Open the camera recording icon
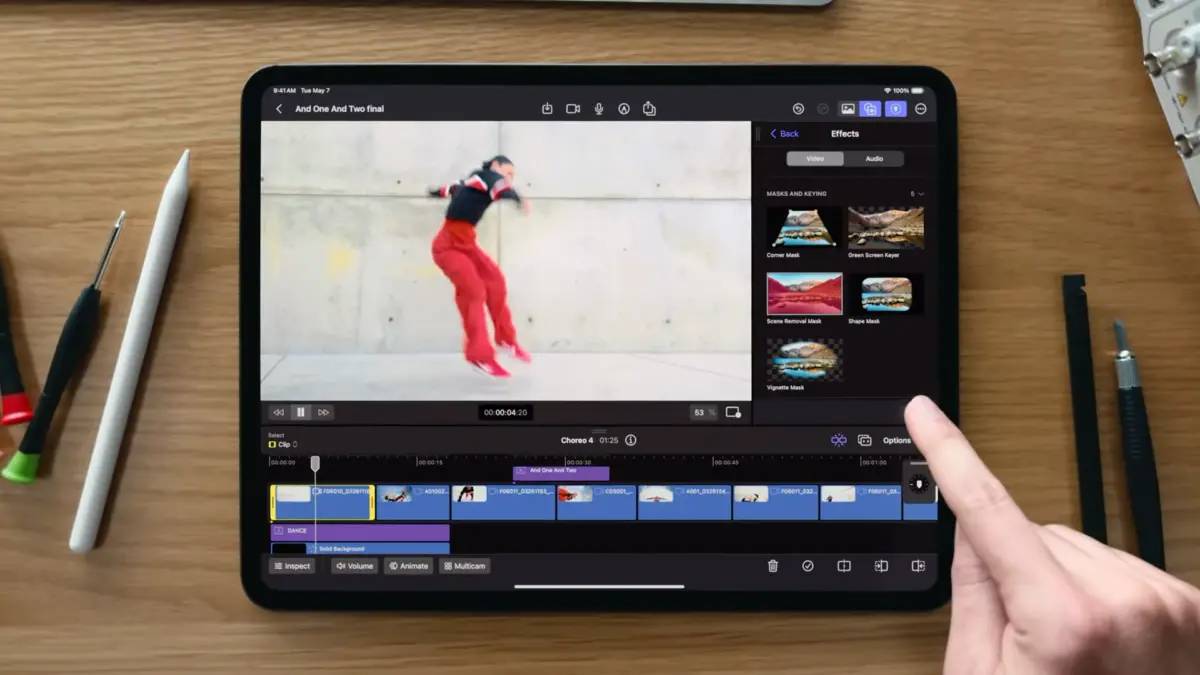Viewport: 1200px width, 675px height. tap(573, 109)
